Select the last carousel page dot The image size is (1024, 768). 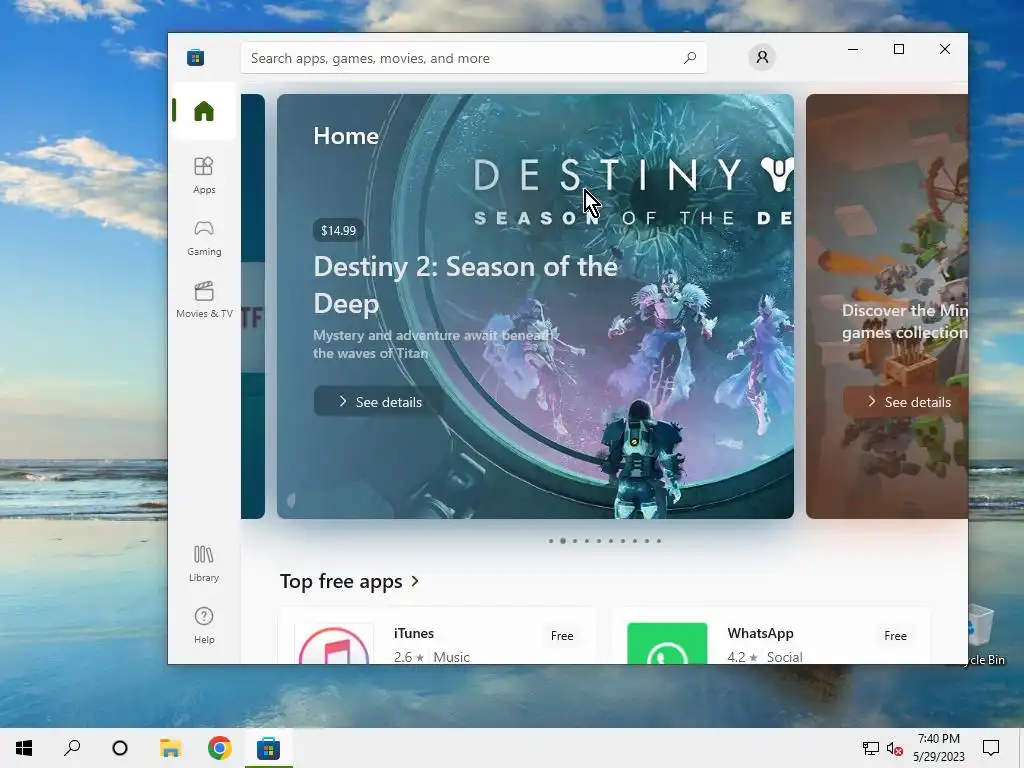tap(659, 541)
